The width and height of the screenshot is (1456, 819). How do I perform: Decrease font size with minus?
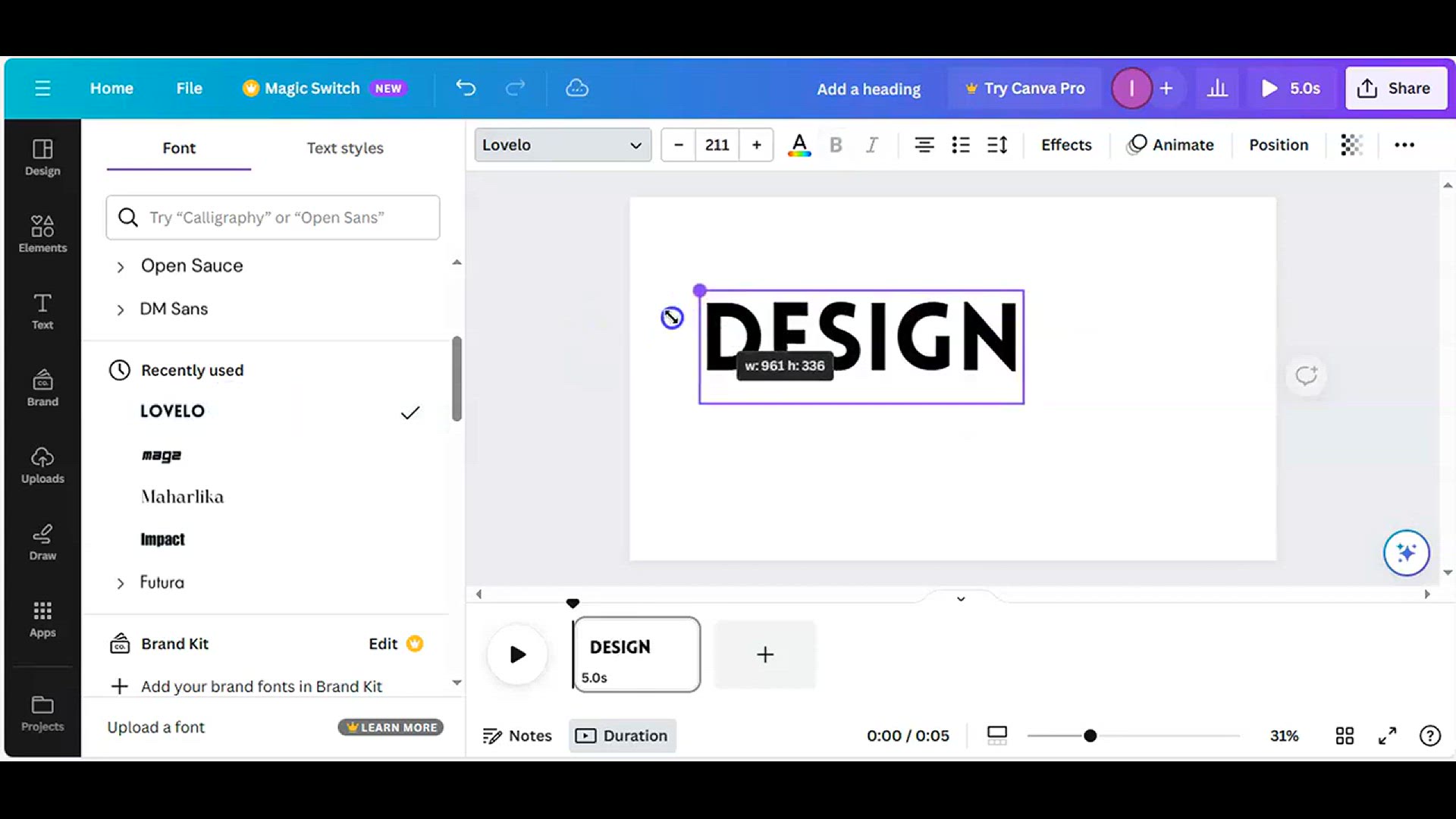pos(679,145)
